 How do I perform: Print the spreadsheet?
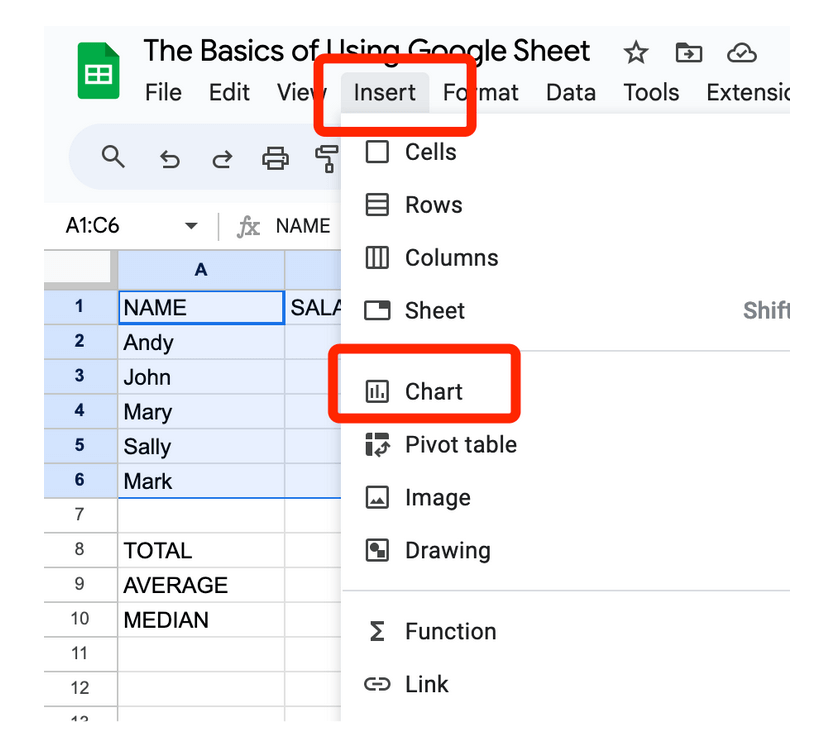(275, 158)
